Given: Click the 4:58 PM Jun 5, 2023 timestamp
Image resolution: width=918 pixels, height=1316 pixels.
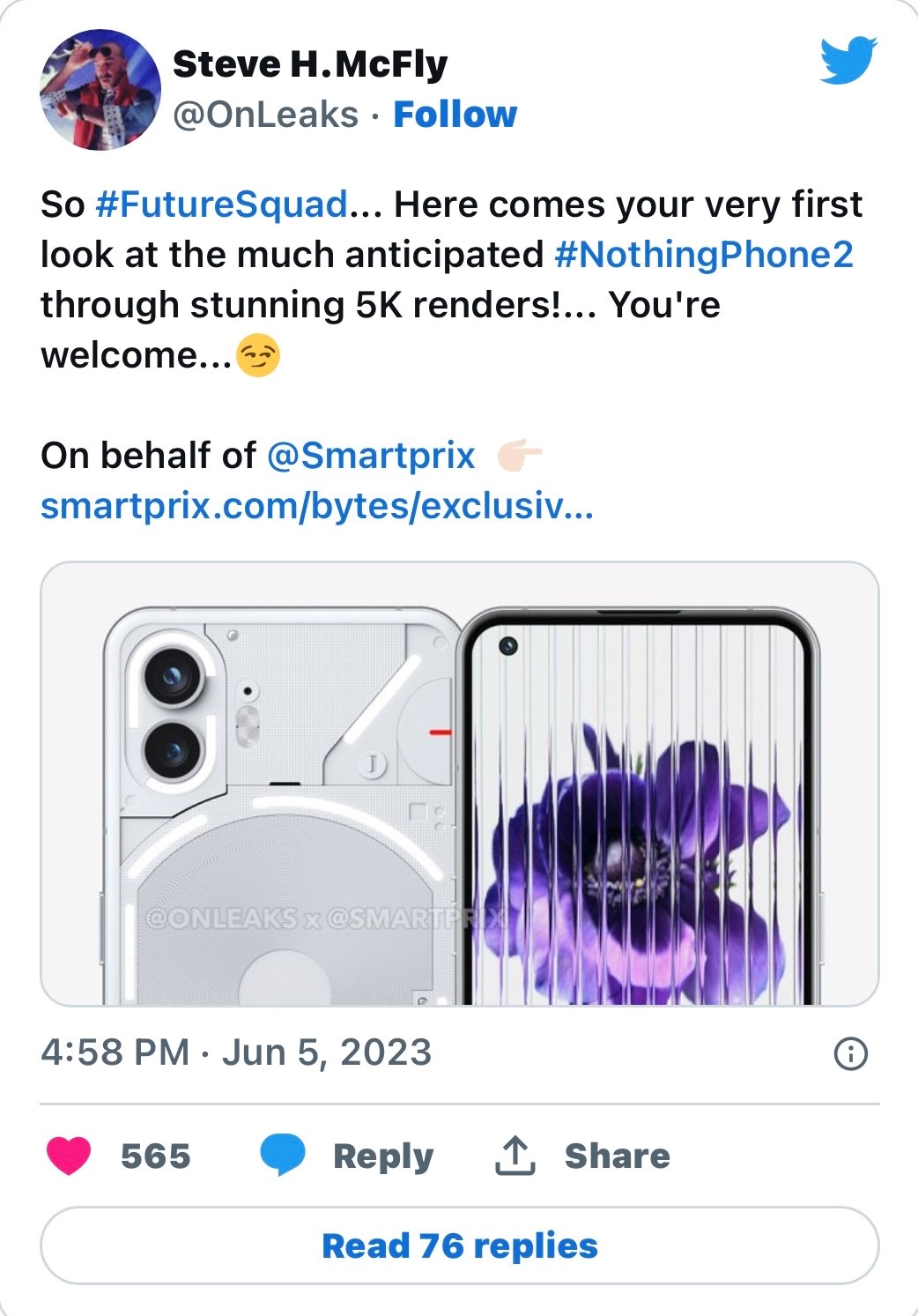Looking at the screenshot, I should pyautogui.click(x=236, y=1052).
